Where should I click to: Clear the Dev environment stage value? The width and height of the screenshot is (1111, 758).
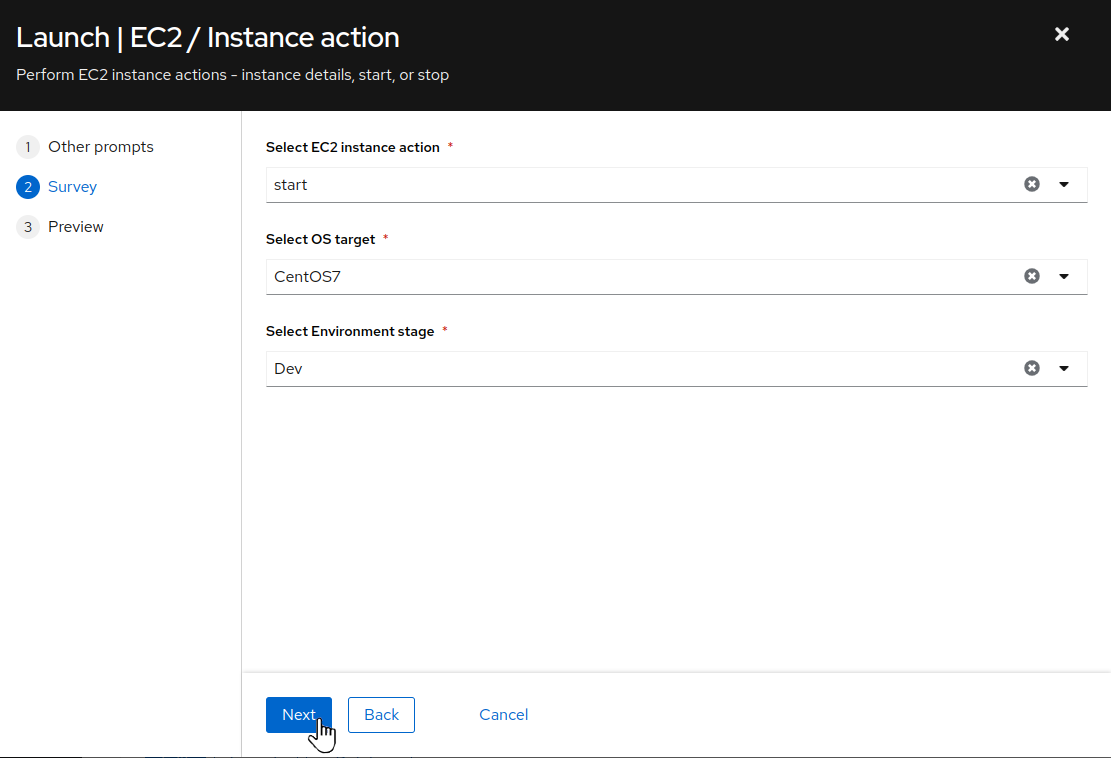pyautogui.click(x=1032, y=368)
